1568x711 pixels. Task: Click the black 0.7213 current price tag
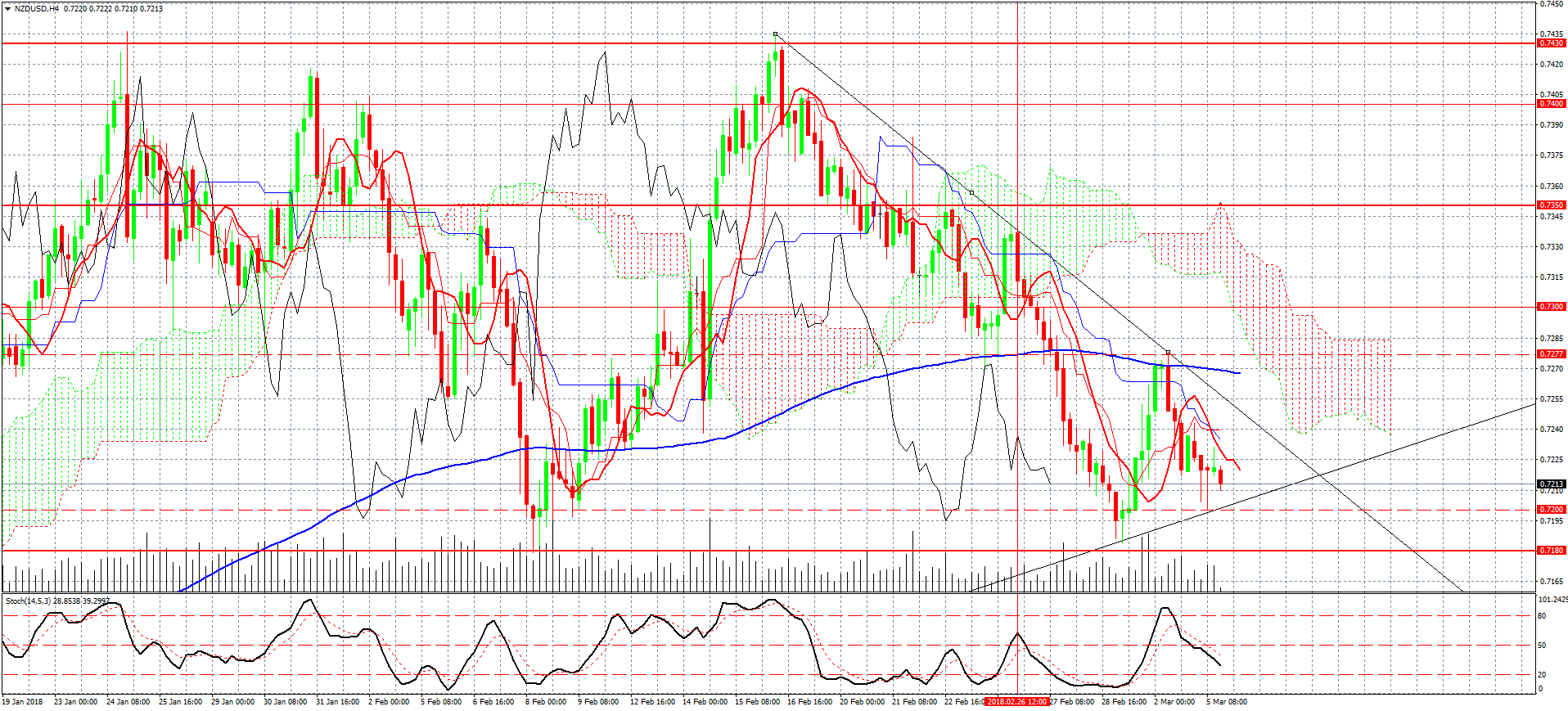(1552, 484)
